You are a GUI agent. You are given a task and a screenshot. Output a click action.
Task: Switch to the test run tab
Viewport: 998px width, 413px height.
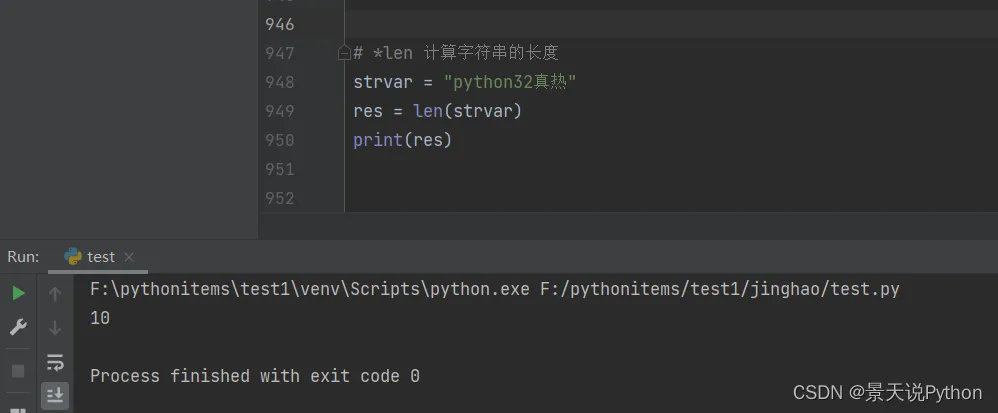click(100, 257)
